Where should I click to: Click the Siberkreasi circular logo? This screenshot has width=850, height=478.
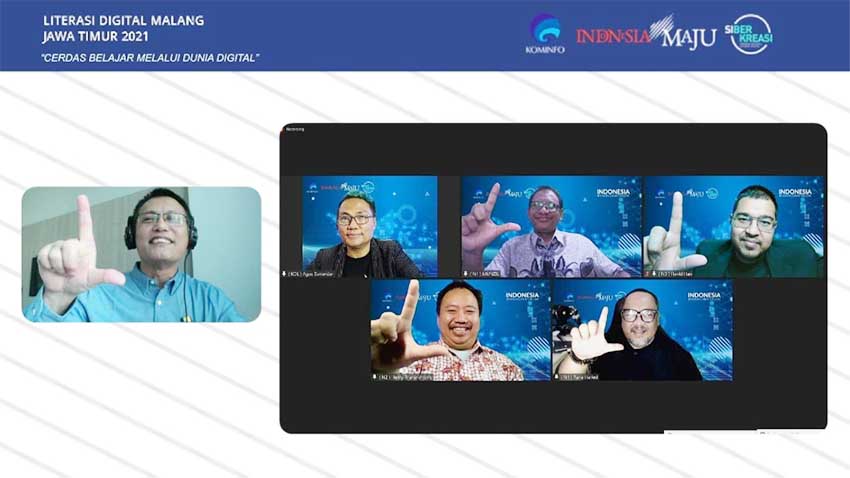749,34
